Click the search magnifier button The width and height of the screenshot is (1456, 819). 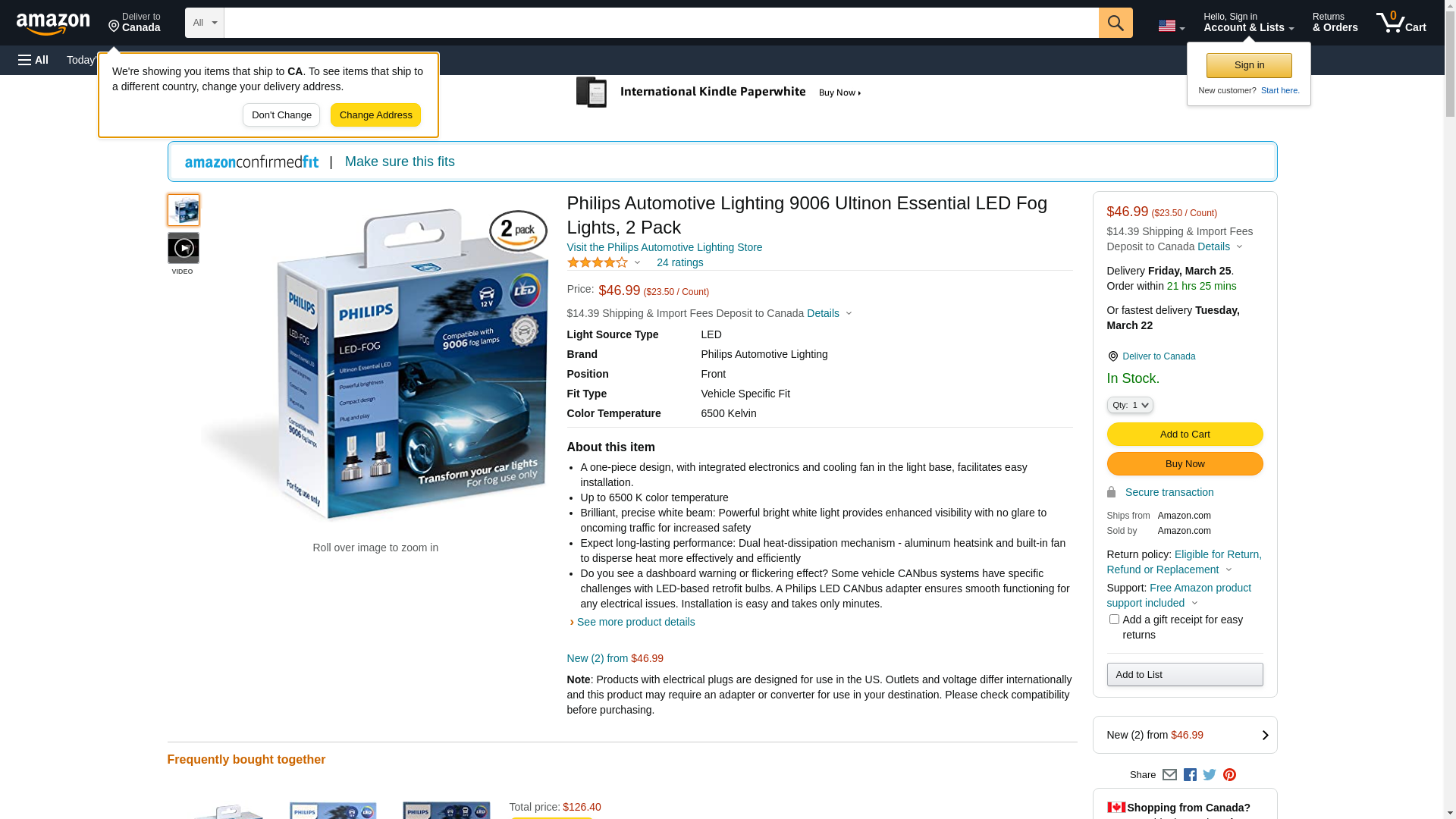click(1115, 23)
